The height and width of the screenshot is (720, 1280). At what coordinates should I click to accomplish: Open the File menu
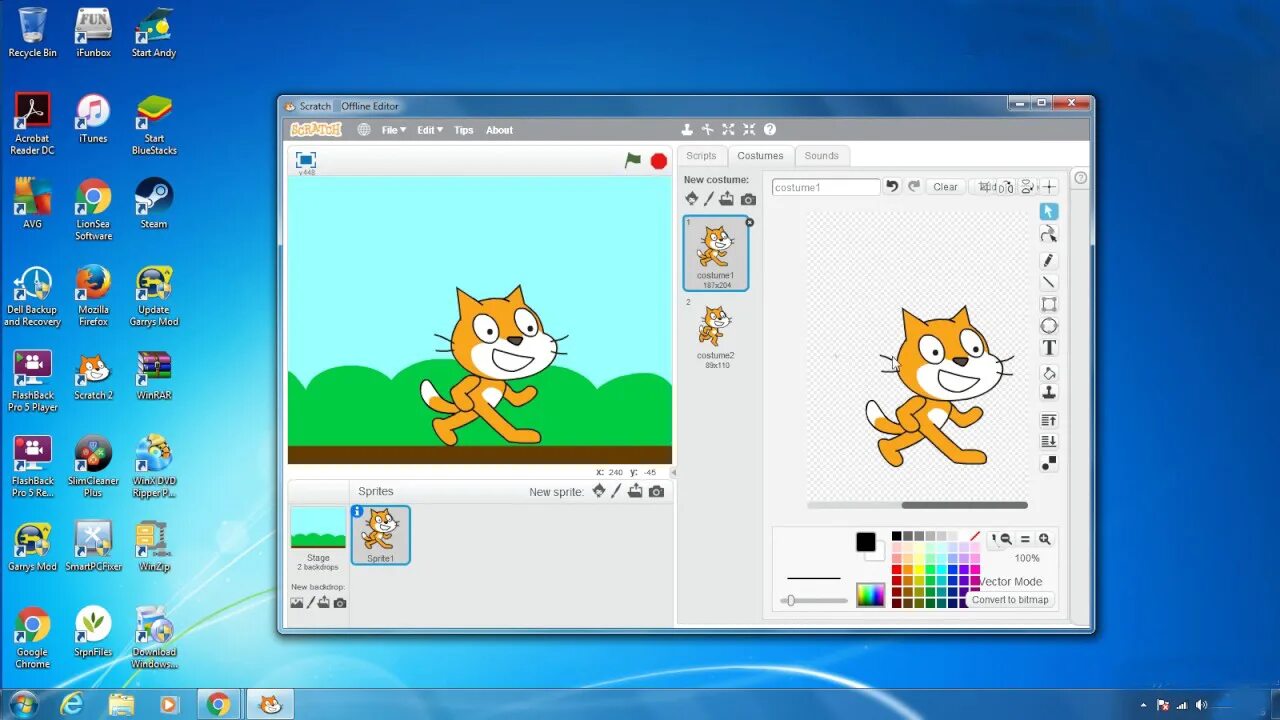pyautogui.click(x=394, y=130)
